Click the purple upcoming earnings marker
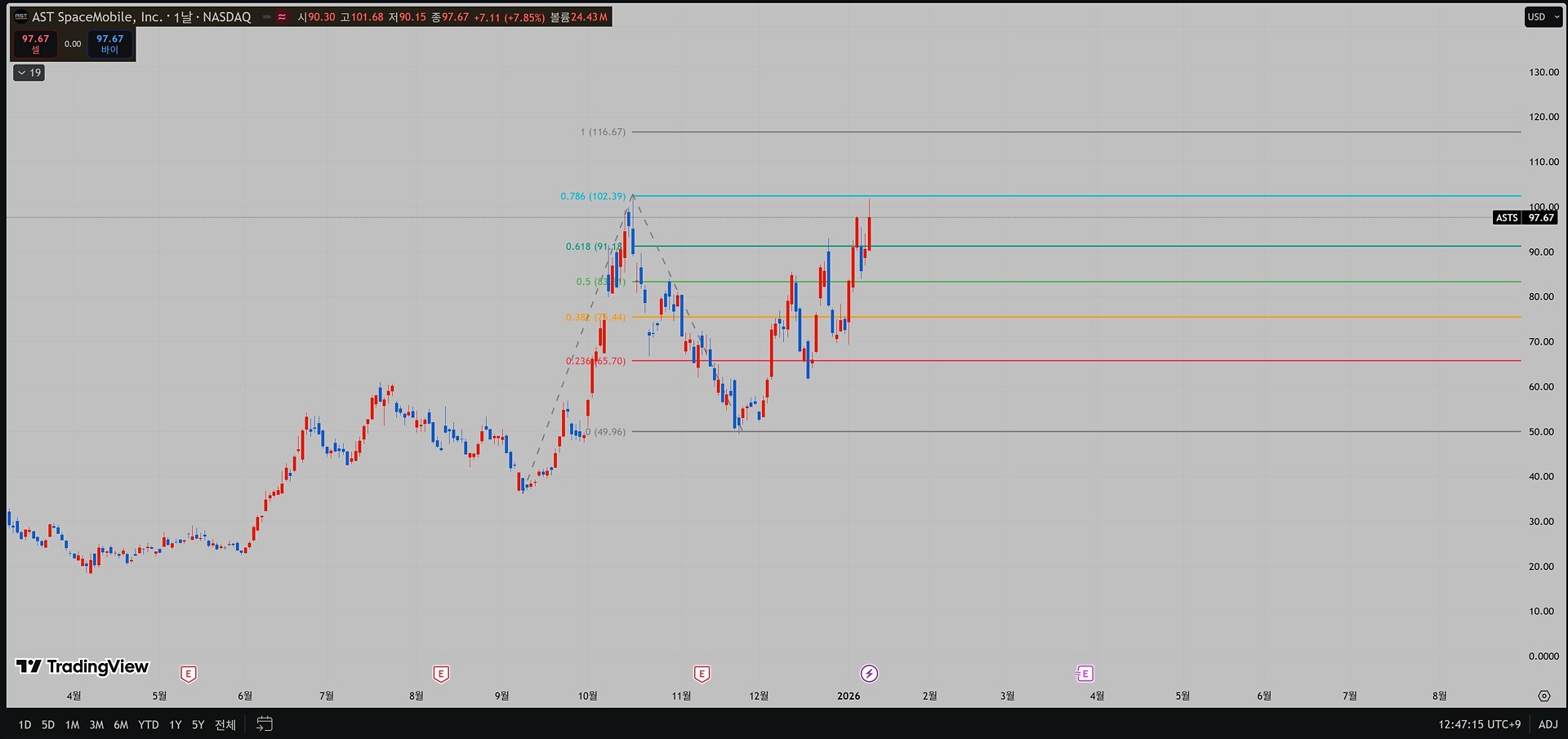 tap(1085, 674)
